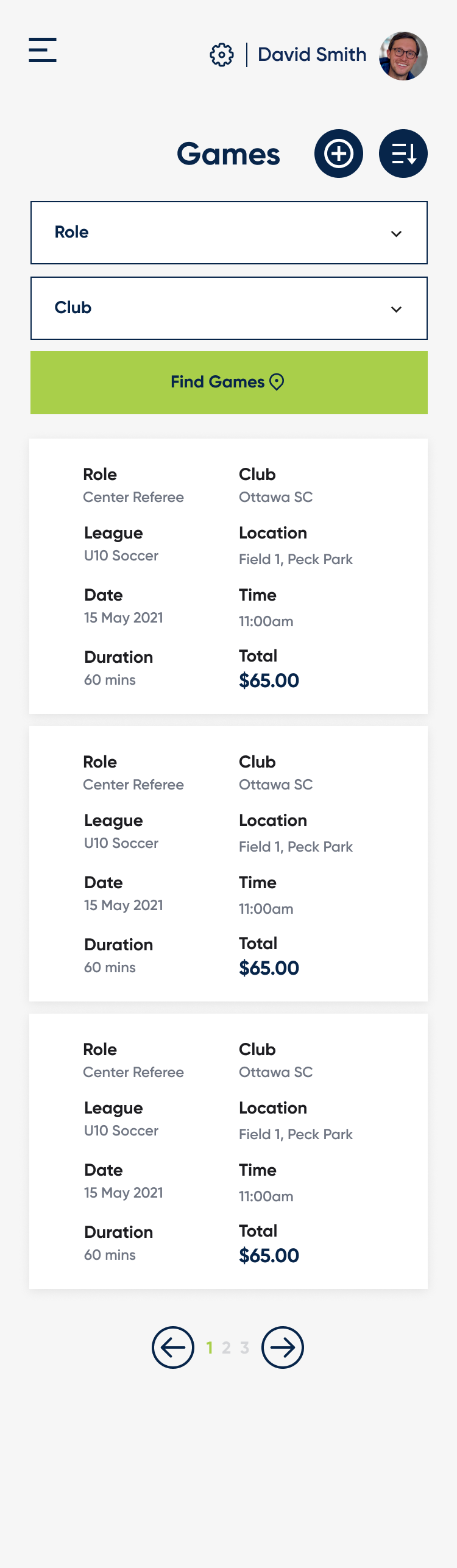Click the location pin in Find Games
457x1568 pixels.
click(277, 382)
